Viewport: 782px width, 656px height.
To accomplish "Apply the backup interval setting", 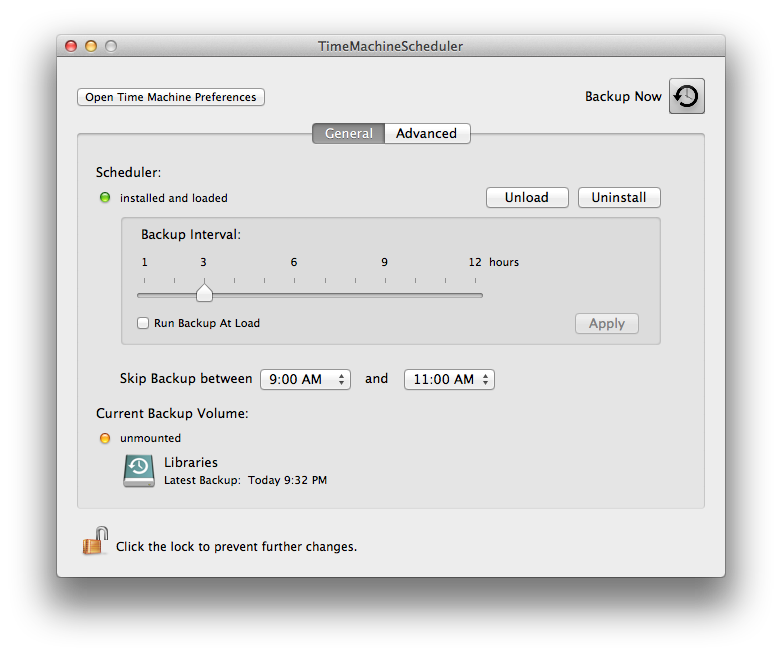I will coord(606,323).
